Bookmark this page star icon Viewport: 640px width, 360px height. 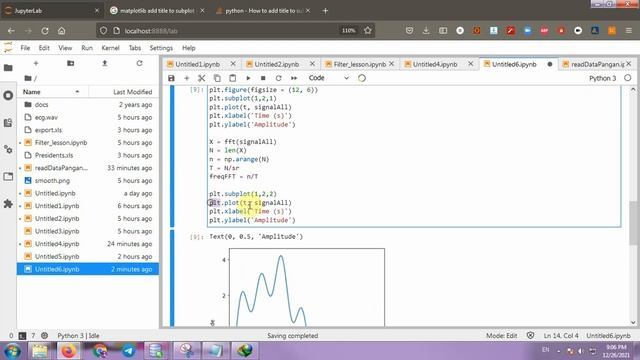point(368,31)
